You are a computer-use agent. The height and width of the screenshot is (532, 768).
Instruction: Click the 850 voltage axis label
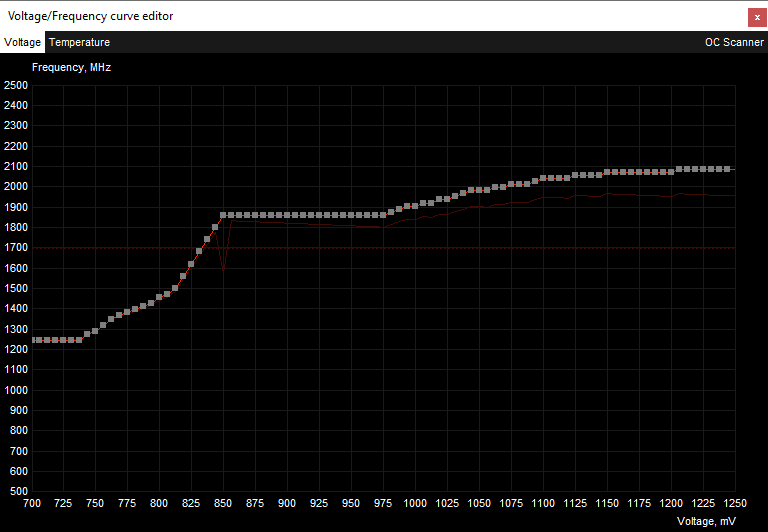223,503
